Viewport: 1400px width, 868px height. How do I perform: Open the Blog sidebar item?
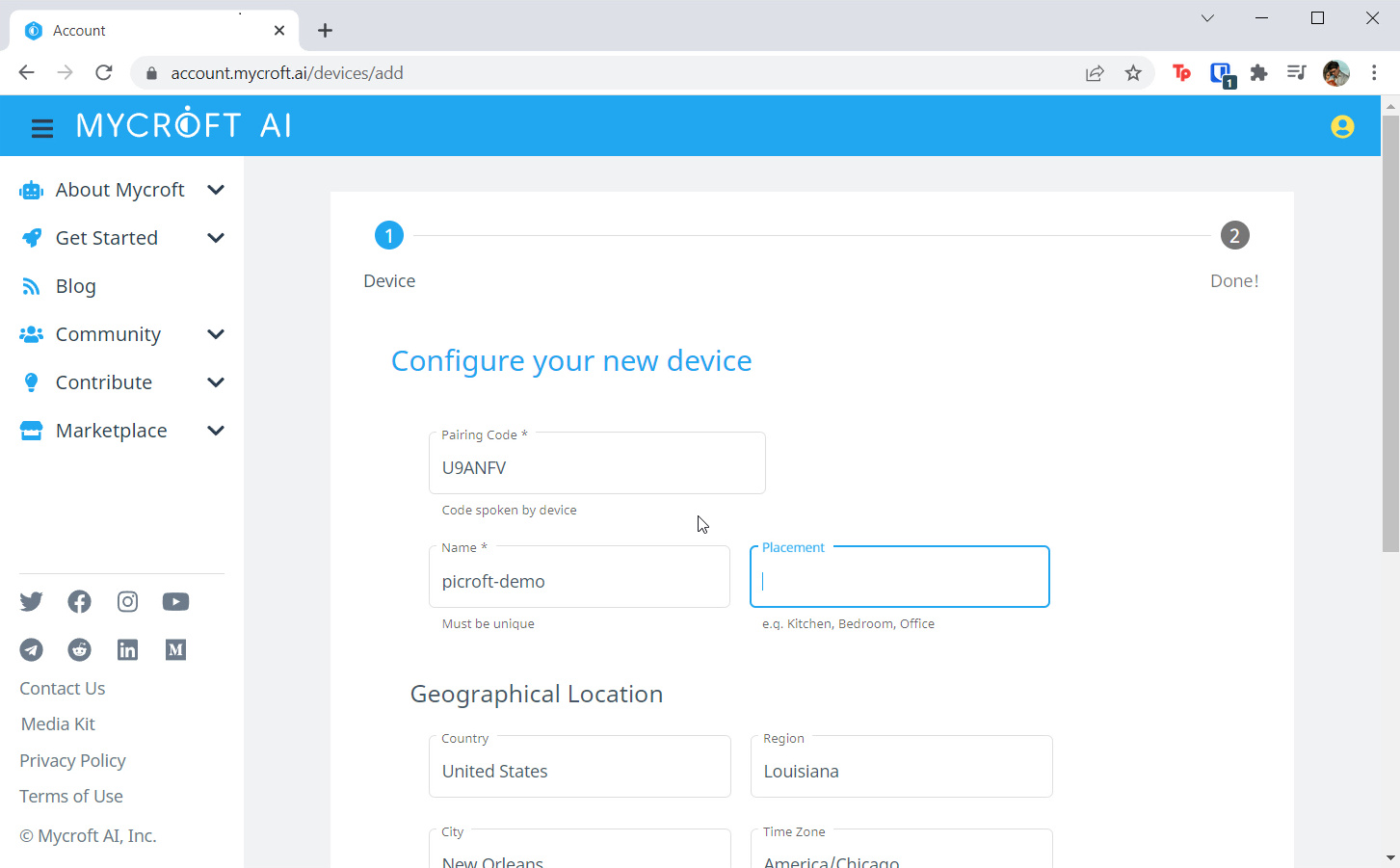75,286
